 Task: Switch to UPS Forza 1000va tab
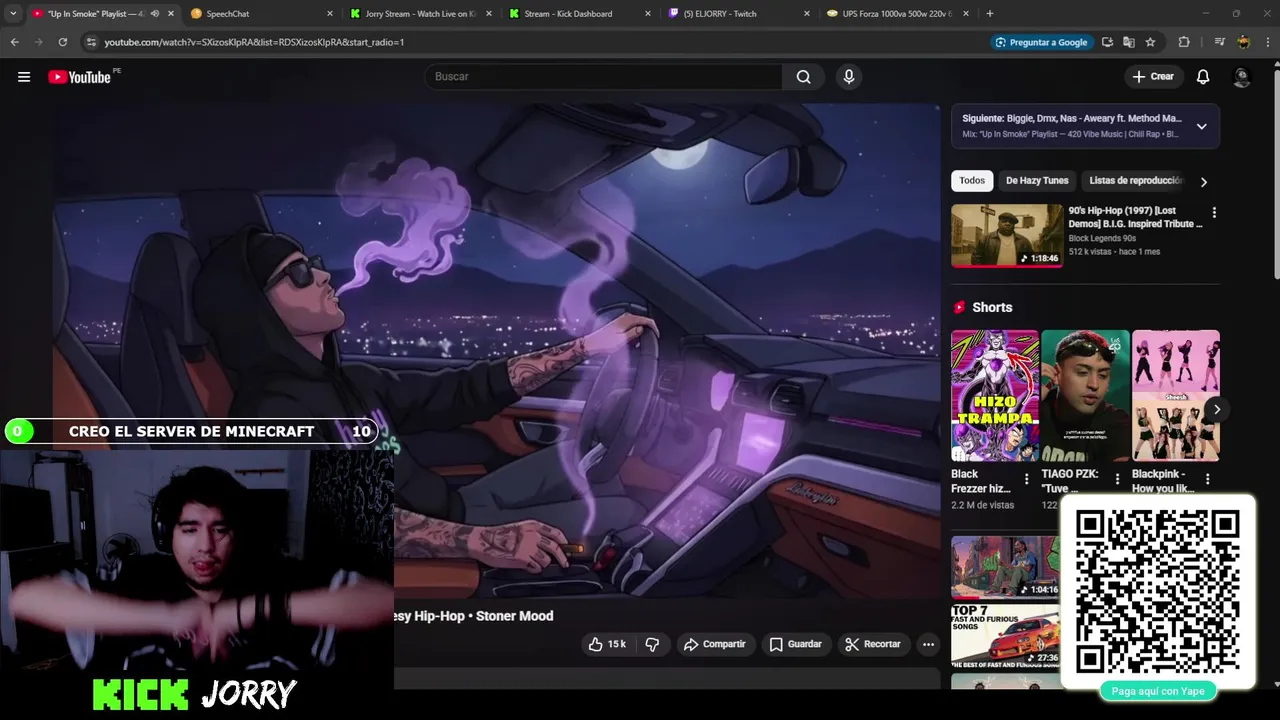[896, 14]
